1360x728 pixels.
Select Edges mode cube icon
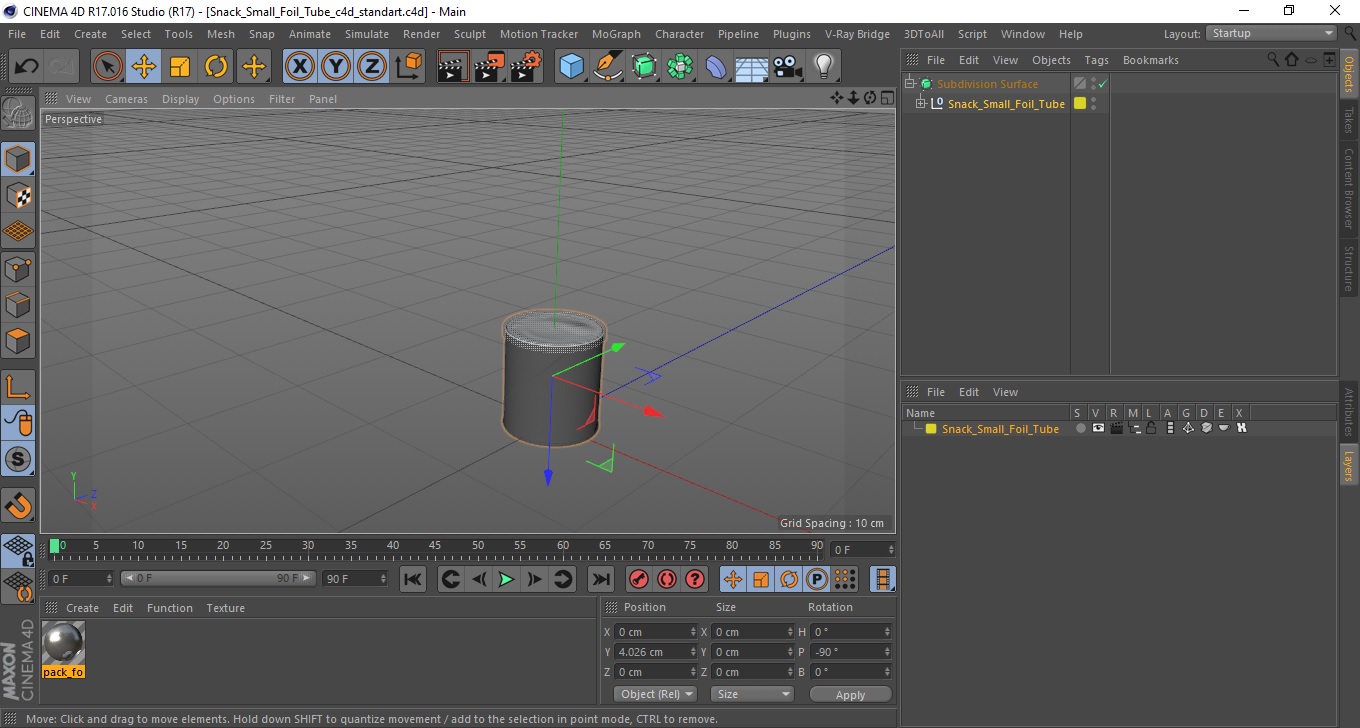pos(18,304)
